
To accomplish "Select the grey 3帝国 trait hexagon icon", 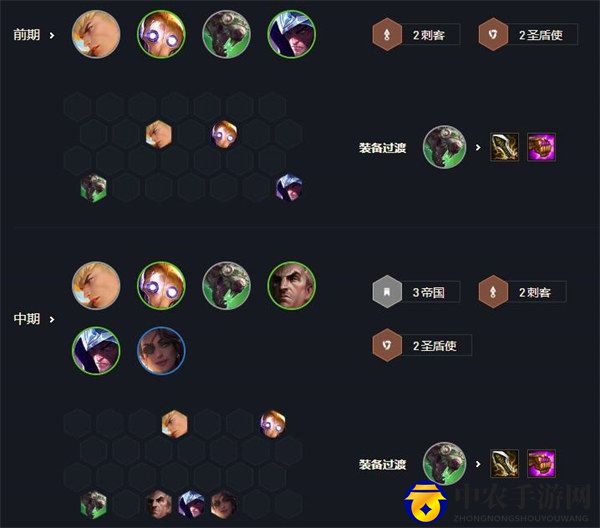I will (x=387, y=292).
